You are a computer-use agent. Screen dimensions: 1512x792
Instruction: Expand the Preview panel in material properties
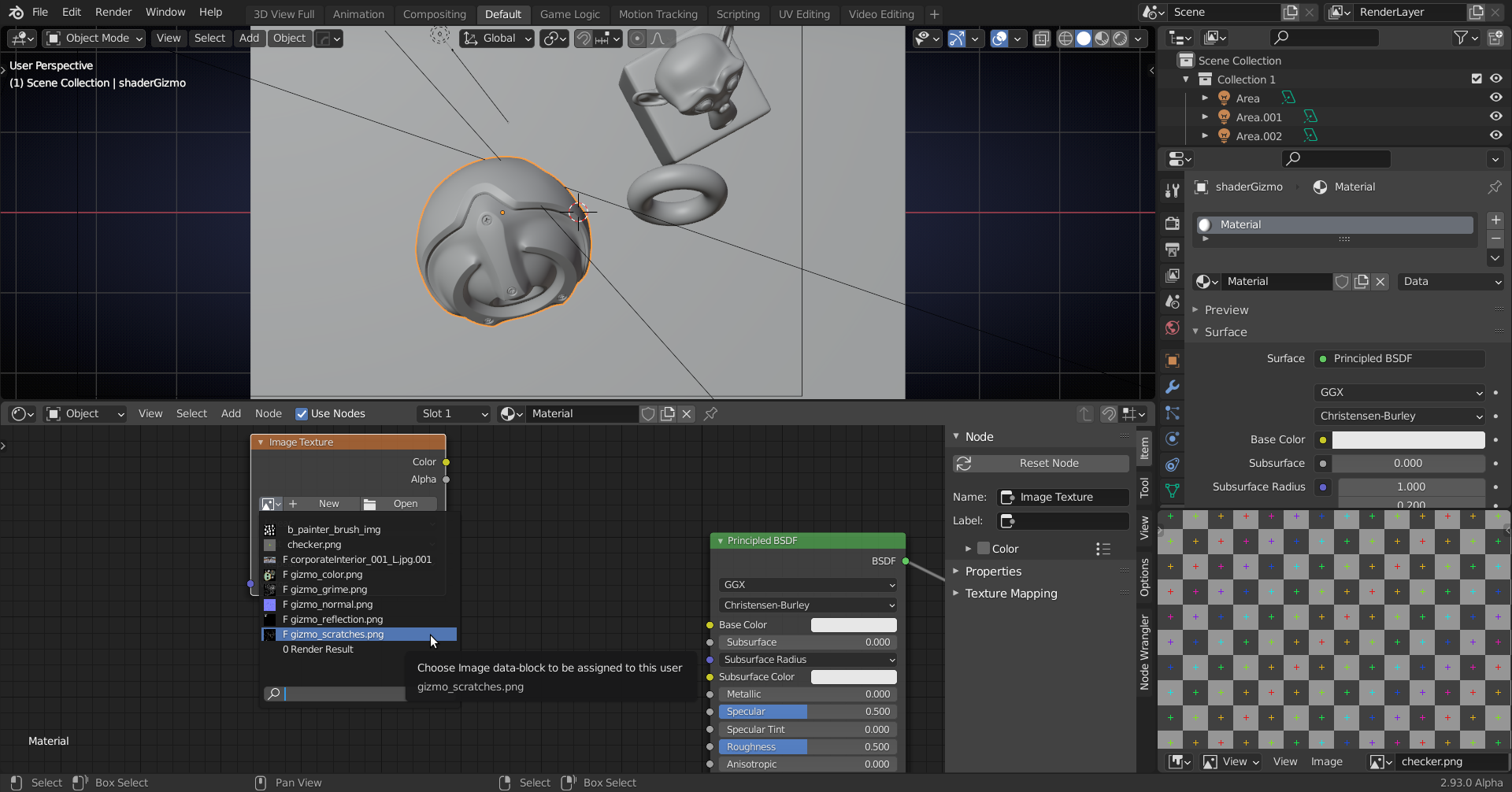[x=1227, y=309]
